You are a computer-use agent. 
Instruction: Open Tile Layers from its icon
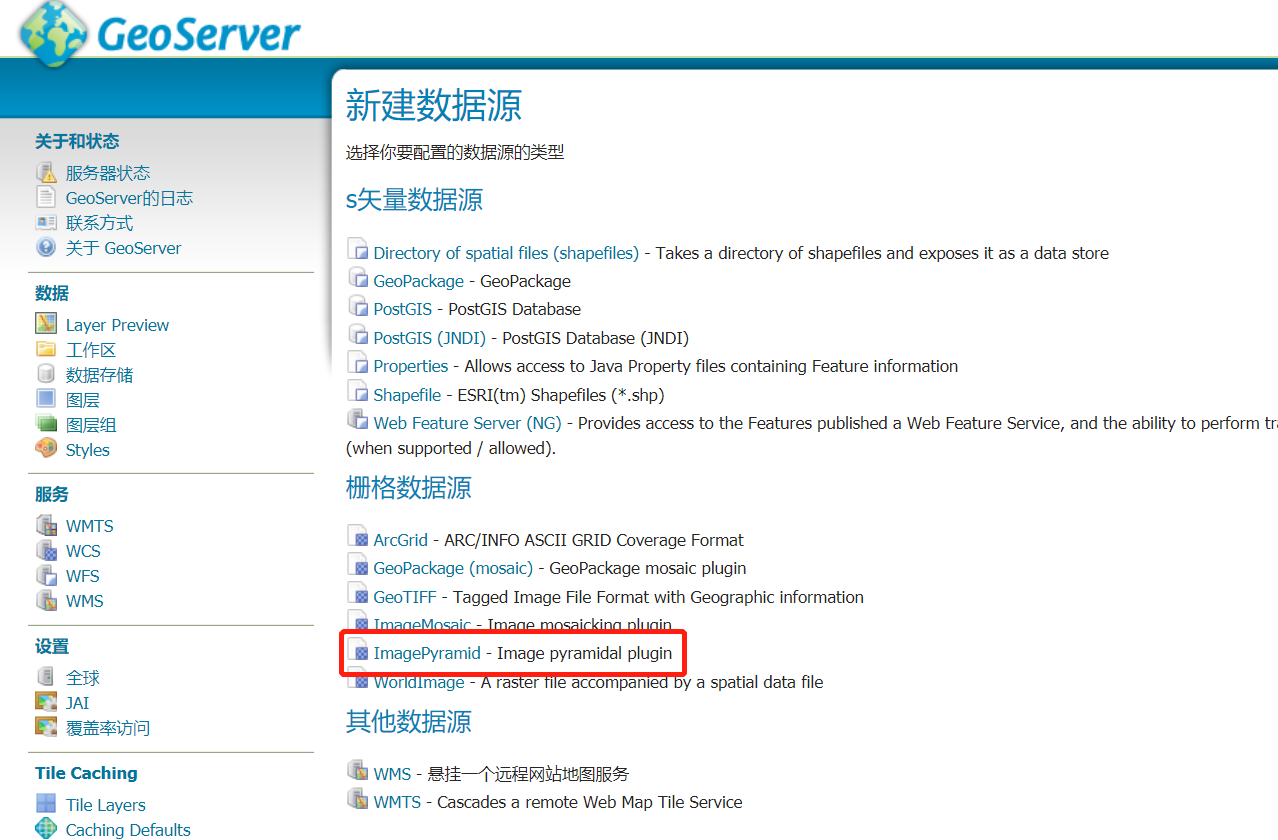click(44, 804)
